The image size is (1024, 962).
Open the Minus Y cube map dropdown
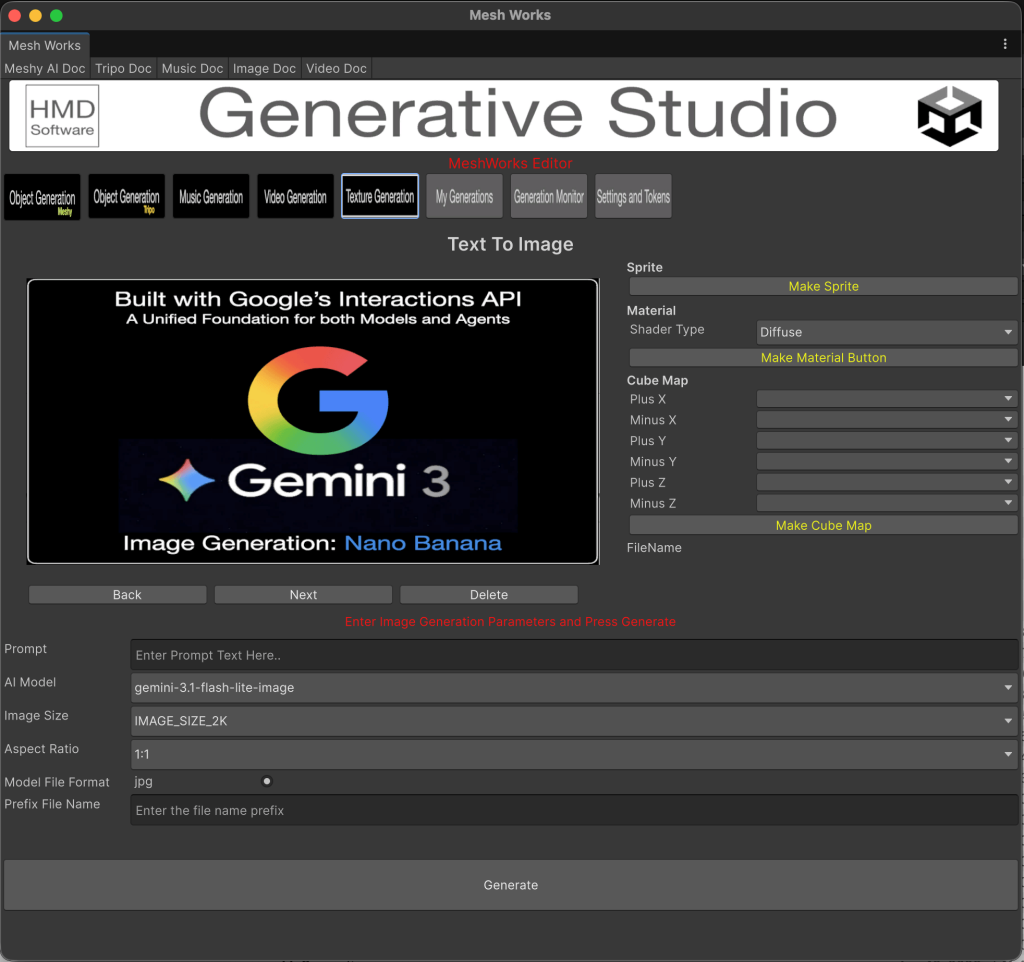887,461
